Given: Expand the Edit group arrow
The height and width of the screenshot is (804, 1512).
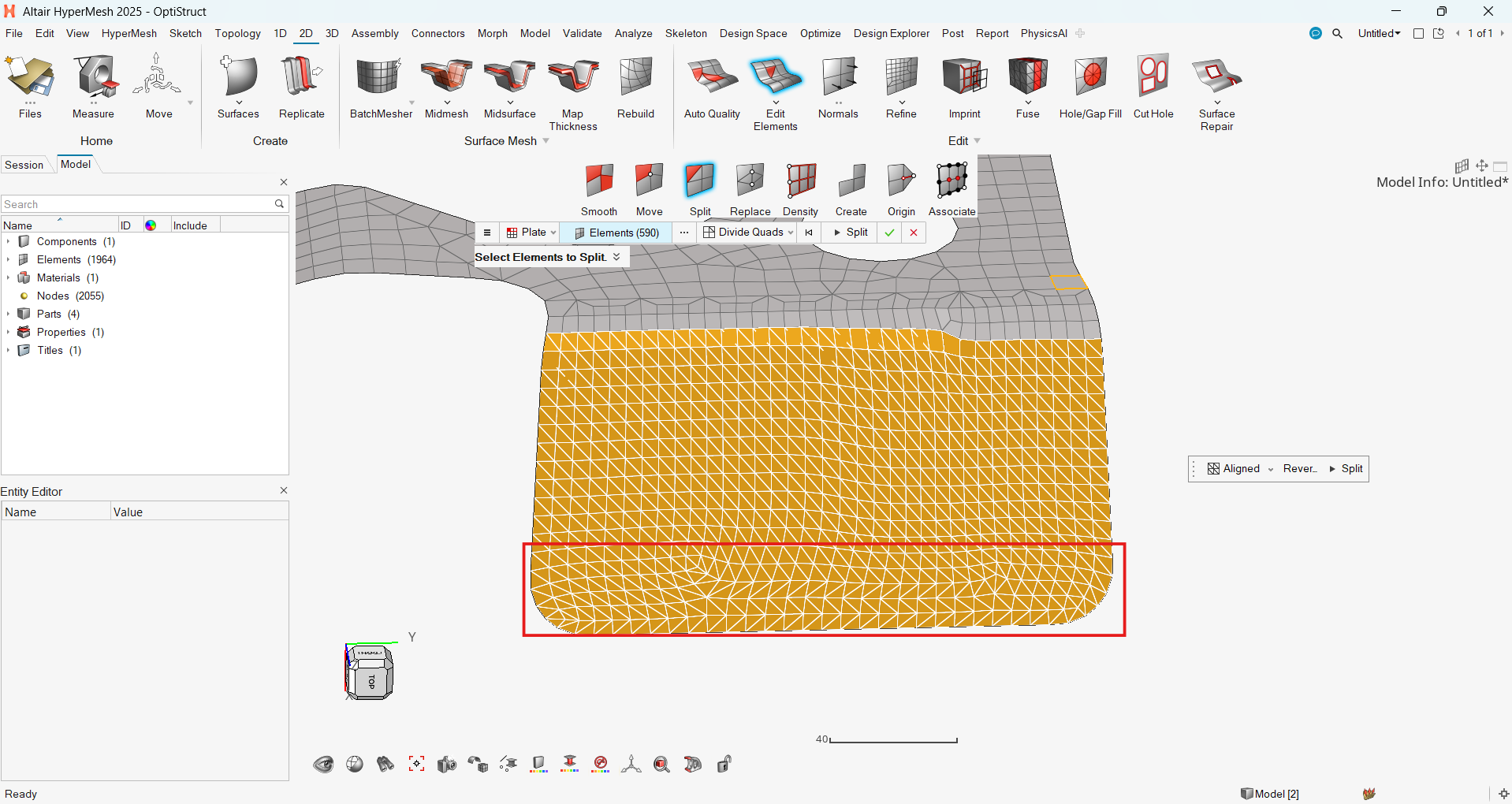Looking at the screenshot, I should coord(978,141).
